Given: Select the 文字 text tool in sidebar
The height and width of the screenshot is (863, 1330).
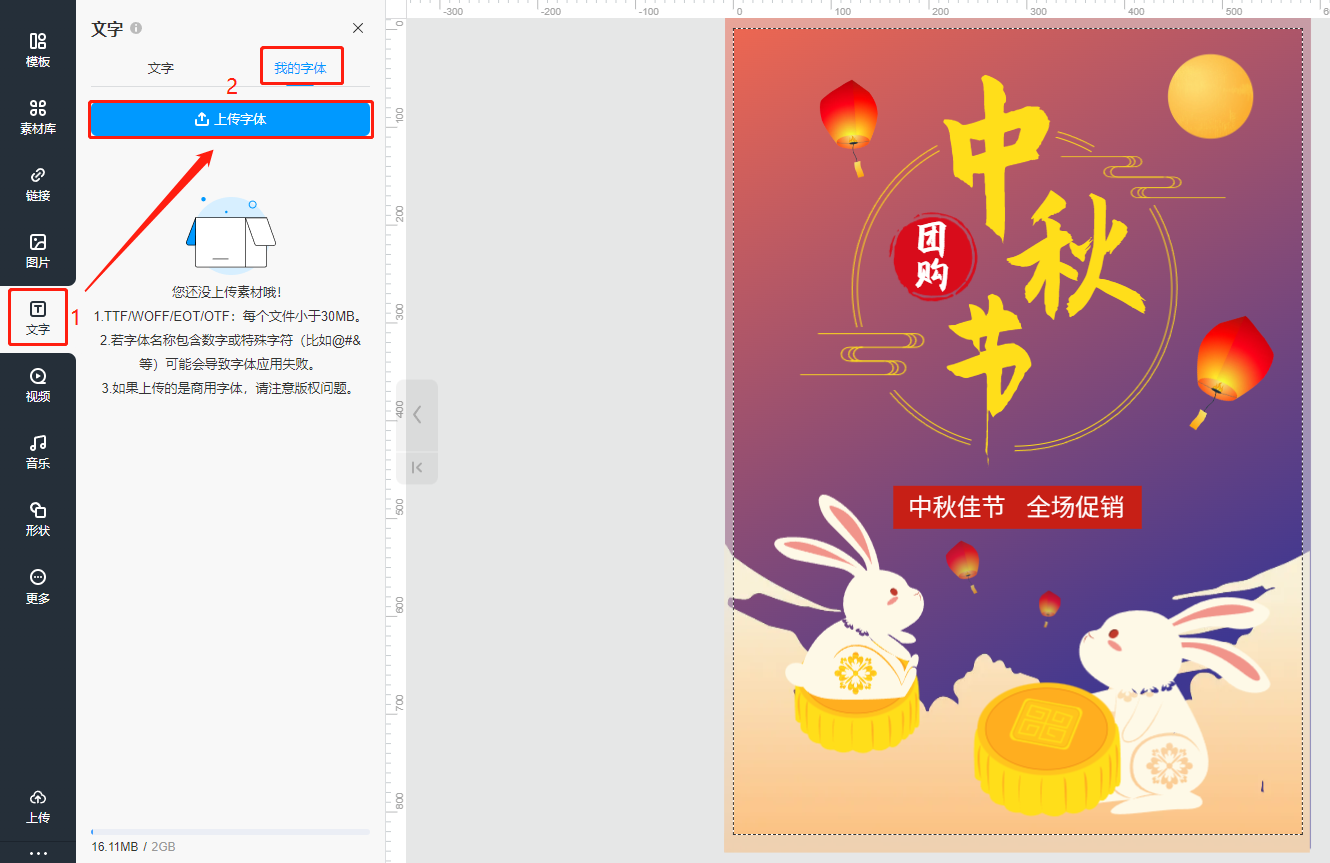Looking at the screenshot, I should tap(38, 317).
